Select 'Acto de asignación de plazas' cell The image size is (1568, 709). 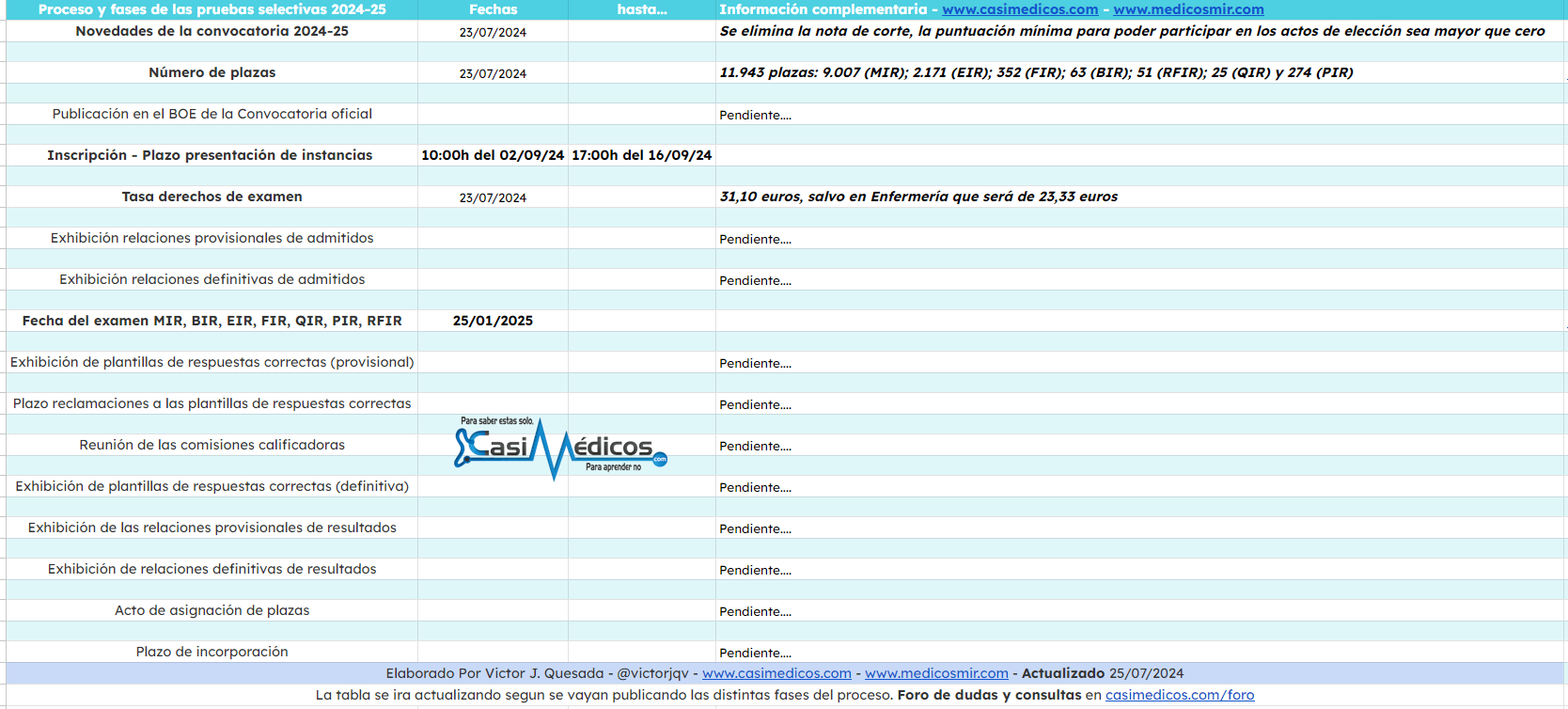pos(212,610)
